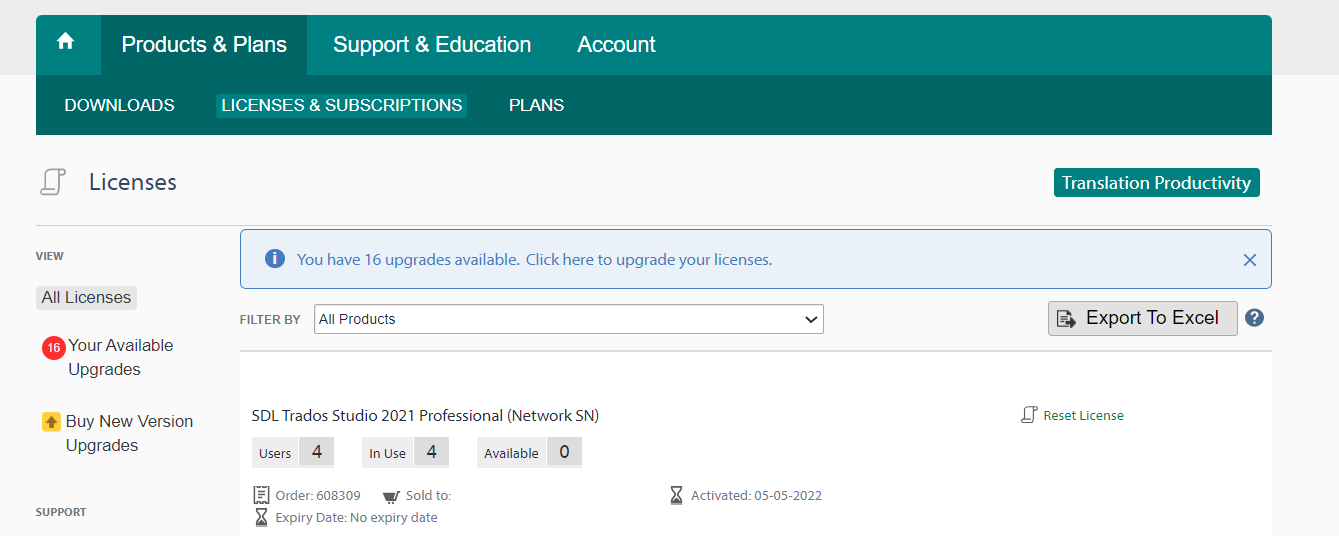Click the Licenses scroll icon in heading

coord(53,182)
